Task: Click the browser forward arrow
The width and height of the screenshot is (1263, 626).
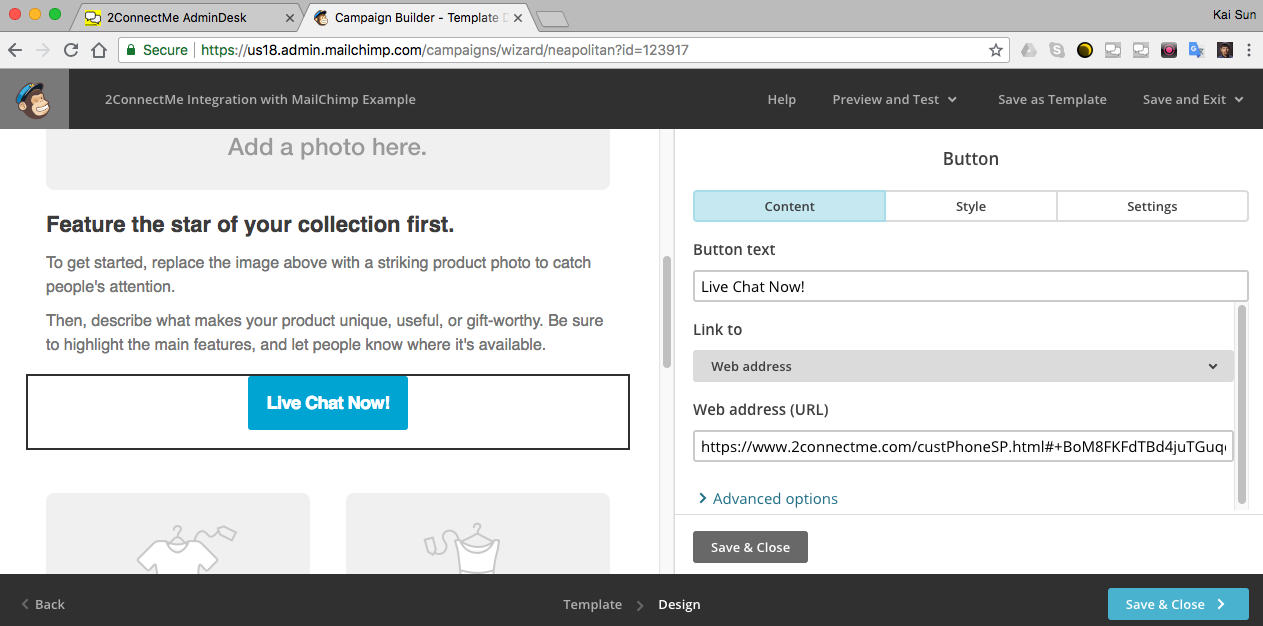Action: click(43, 50)
